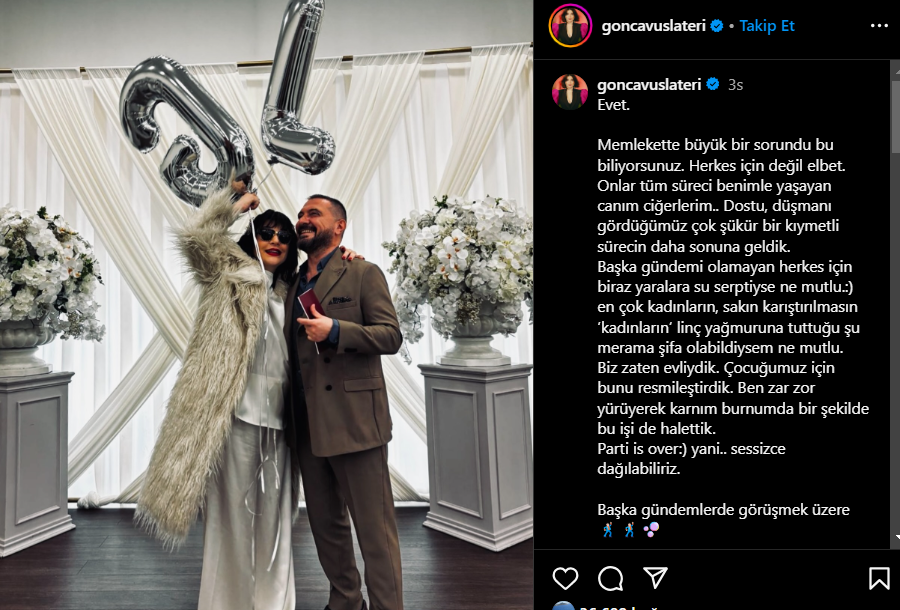Open the three-dot more options menu
The width and height of the screenshot is (900, 610).
point(879,26)
